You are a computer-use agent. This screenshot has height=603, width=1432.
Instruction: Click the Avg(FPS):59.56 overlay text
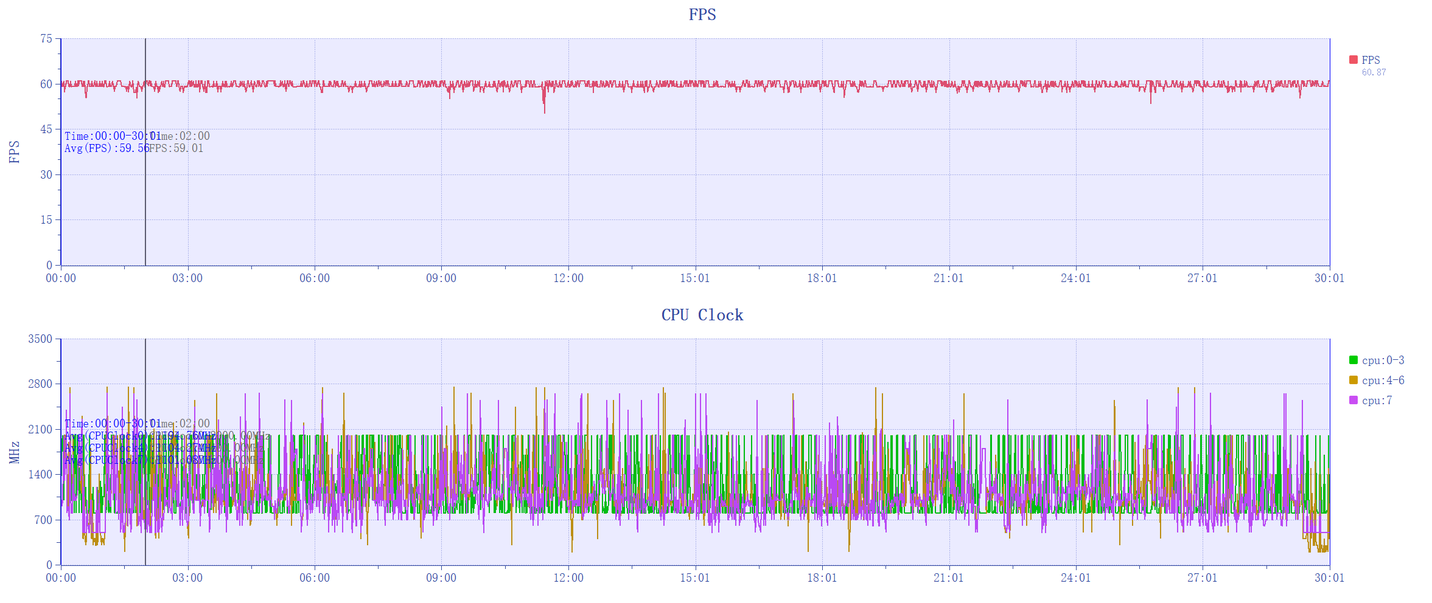click(107, 148)
